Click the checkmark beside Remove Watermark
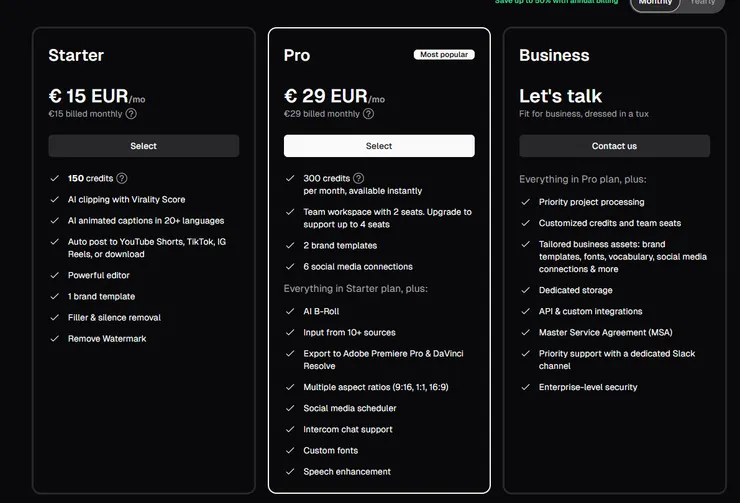The image size is (740, 503). pyautogui.click(x=54, y=339)
